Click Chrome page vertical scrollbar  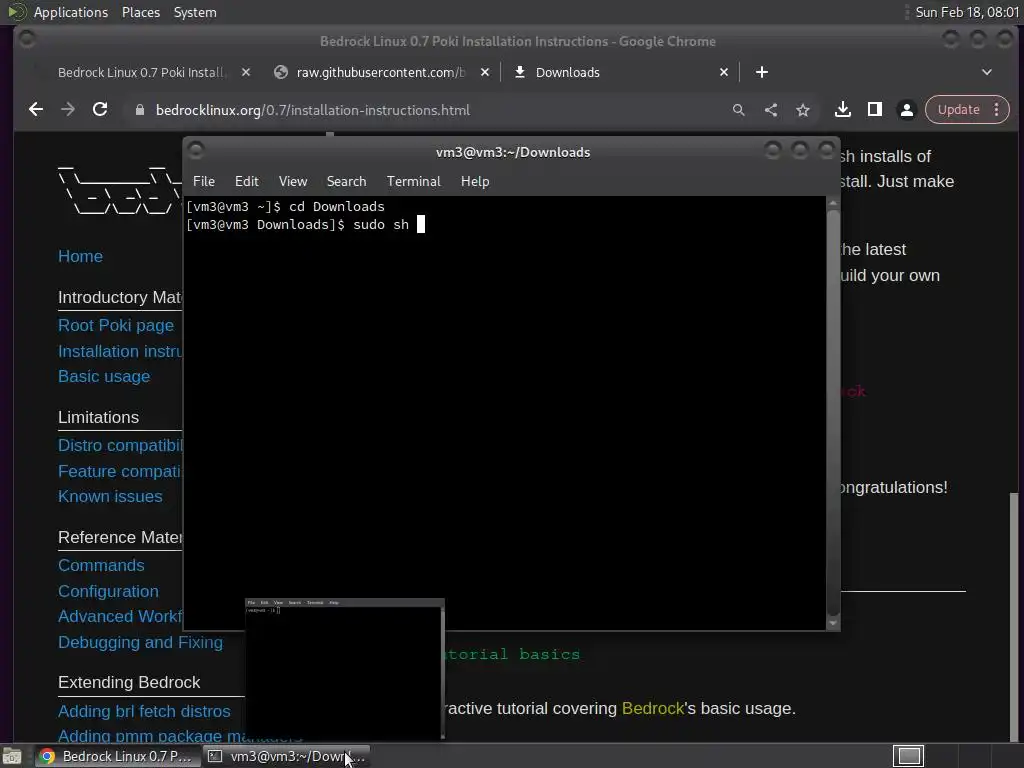pyautogui.click(x=1014, y=617)
